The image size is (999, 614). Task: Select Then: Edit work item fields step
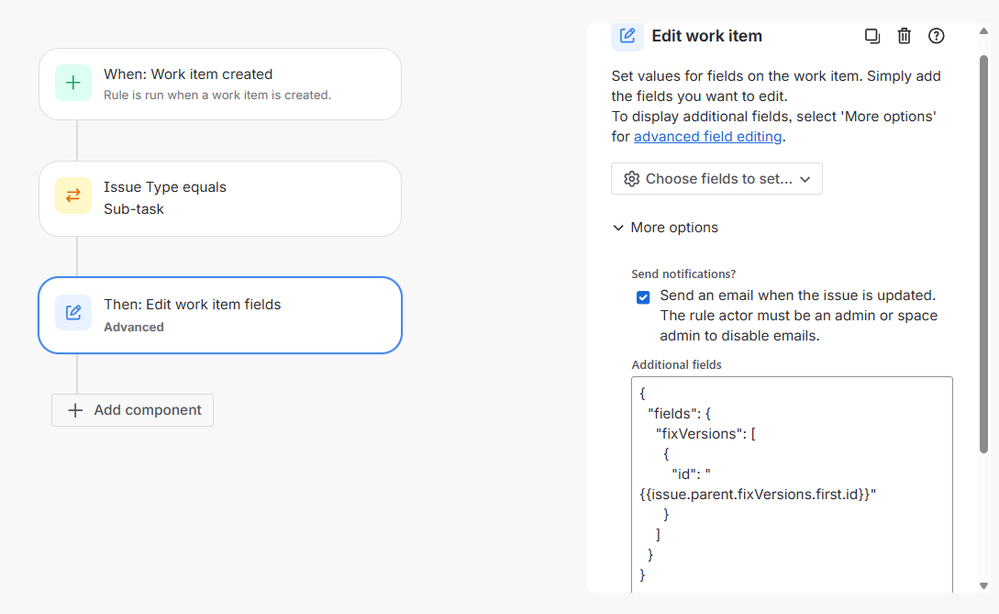[220, 314]
